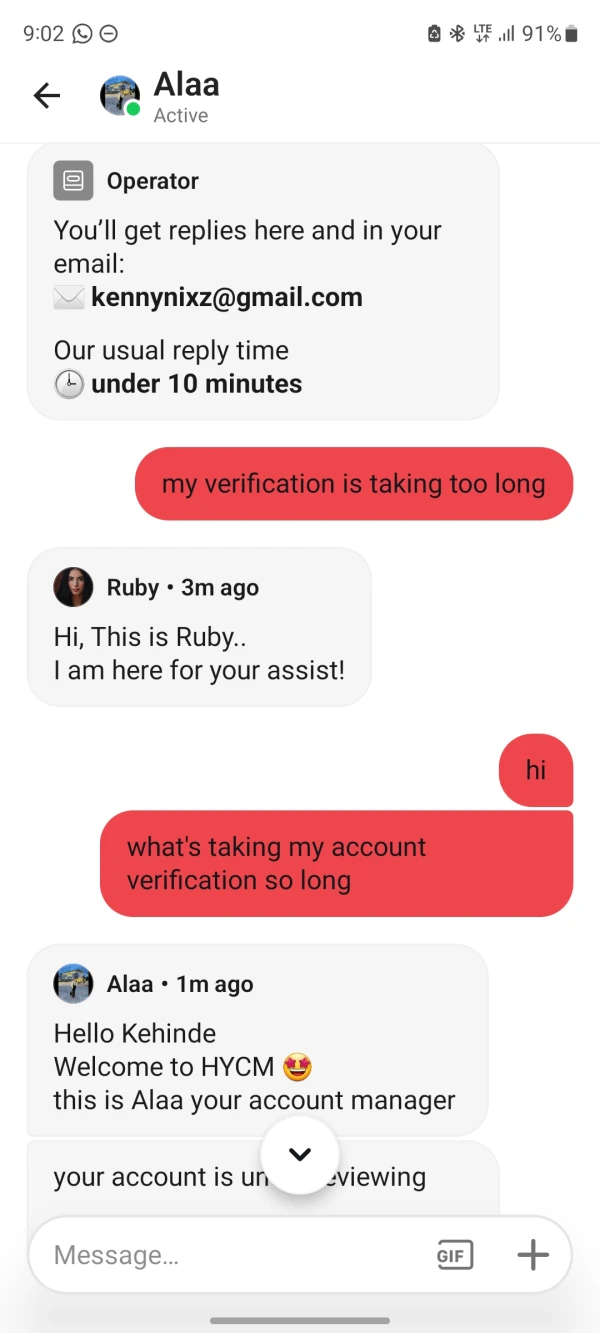Select the red "hi" message bubble
600x1333 pixels.
[x=536, y=770]
